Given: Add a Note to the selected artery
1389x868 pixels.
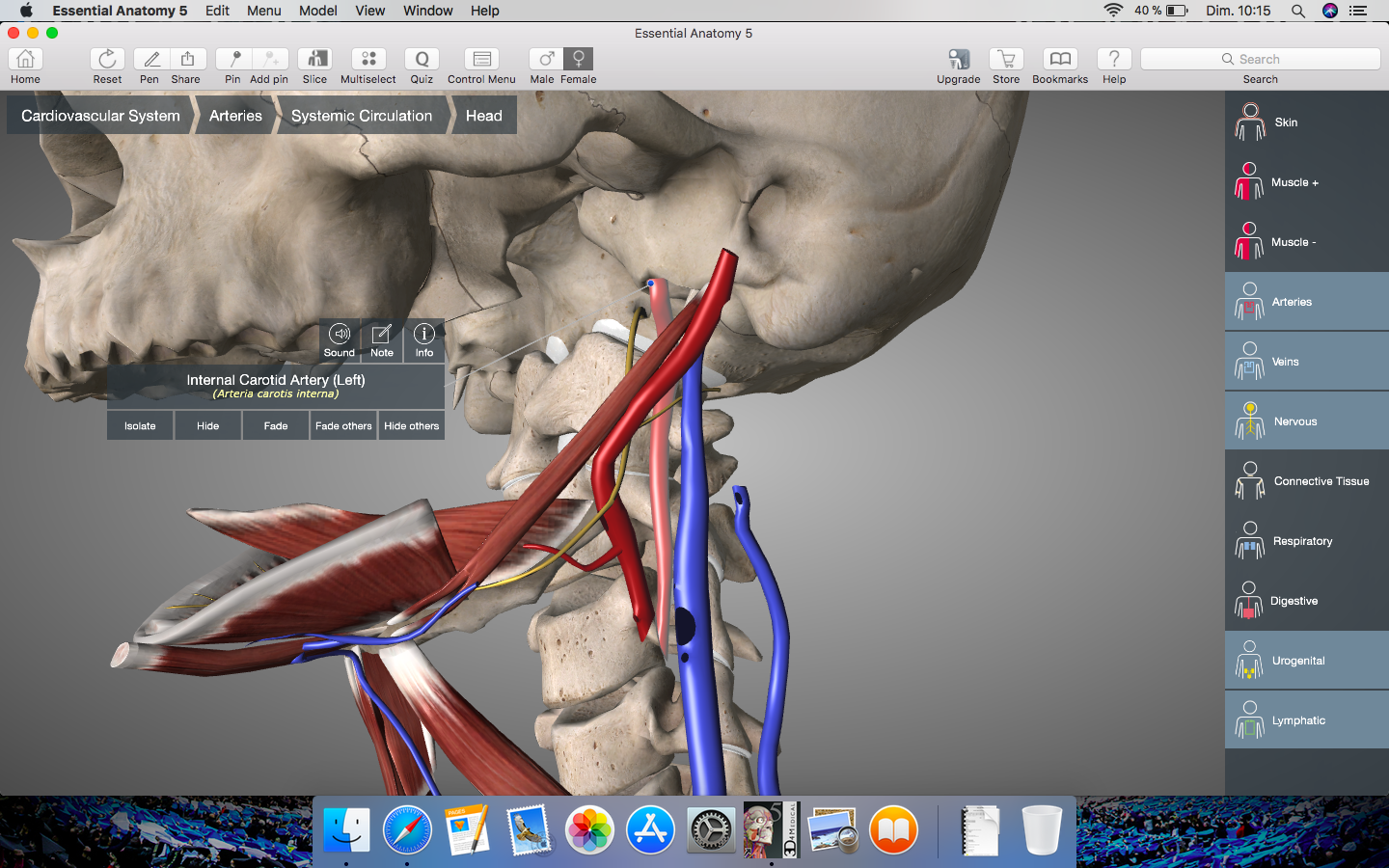Looking at the screenshot, I should (x=382, y=339).
